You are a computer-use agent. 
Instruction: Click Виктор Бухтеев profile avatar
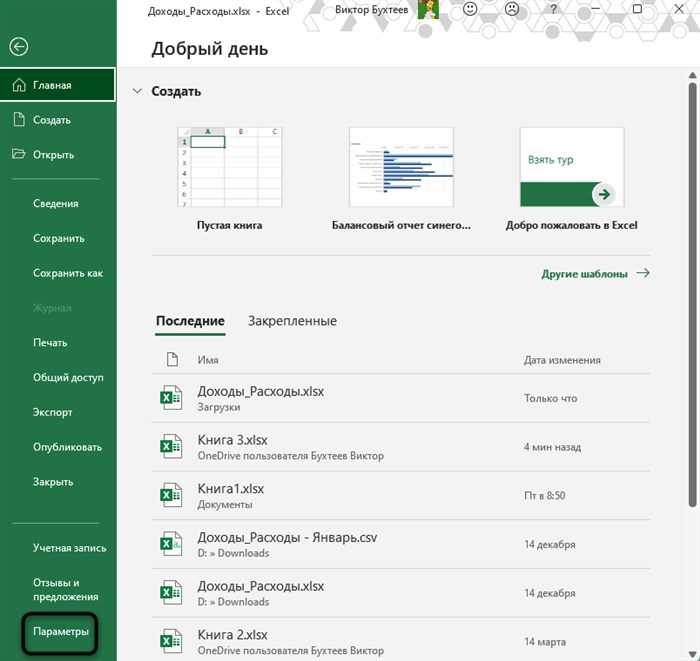pos(428,9)
